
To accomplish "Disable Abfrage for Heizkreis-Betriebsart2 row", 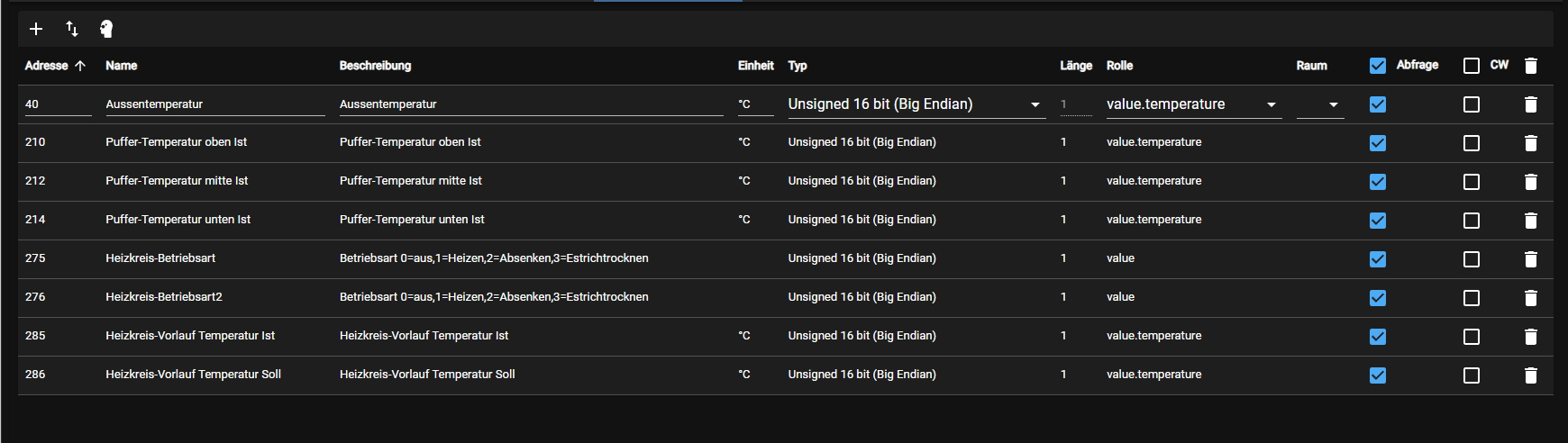I will coord(1378,298).
